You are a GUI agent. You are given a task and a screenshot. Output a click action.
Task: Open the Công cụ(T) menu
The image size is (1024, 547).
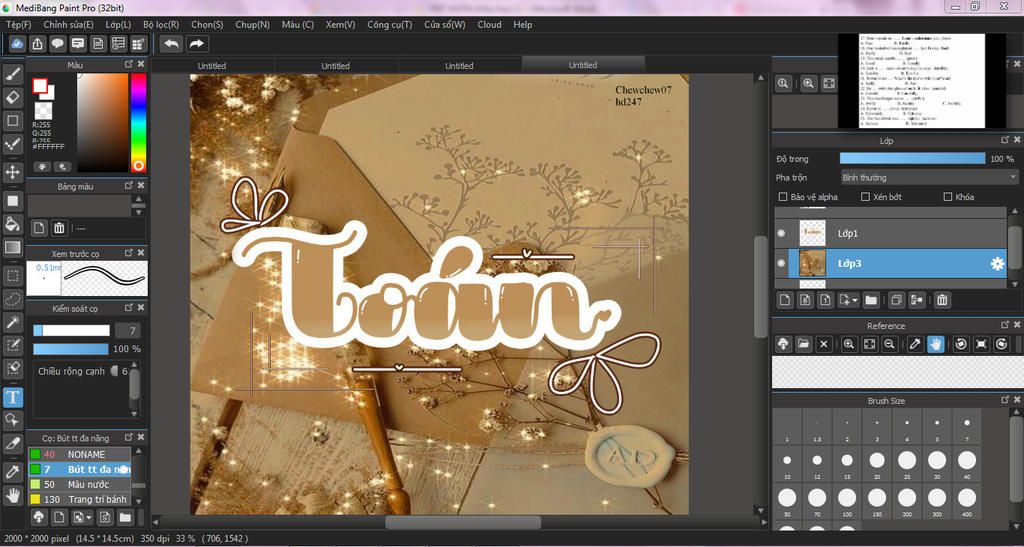coord(390,25)
